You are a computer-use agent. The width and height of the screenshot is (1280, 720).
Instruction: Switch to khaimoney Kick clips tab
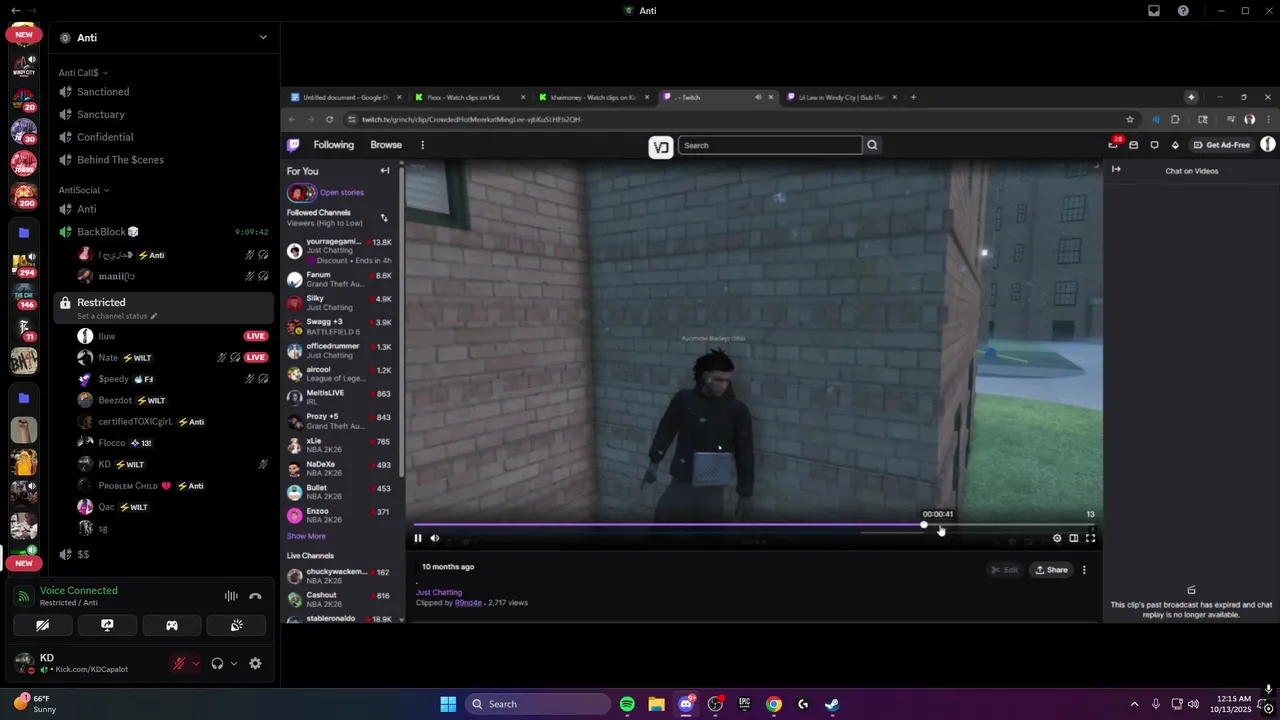[592, 97]
